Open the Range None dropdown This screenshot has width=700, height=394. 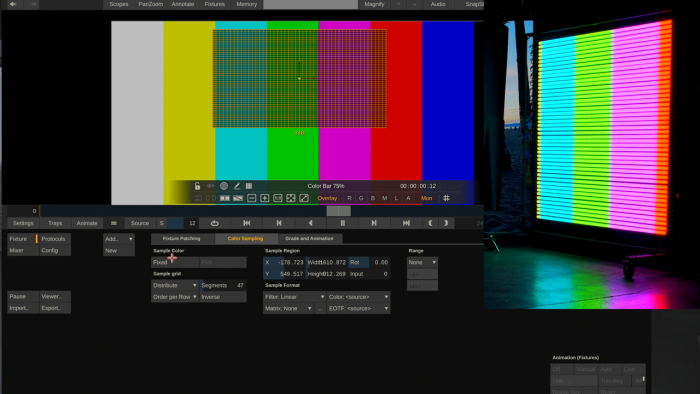point(422,262)
